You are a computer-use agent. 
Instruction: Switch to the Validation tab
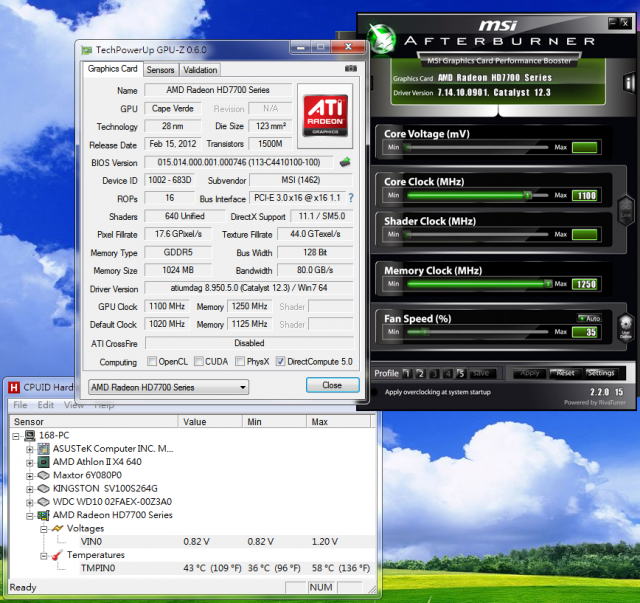pyautogui.click(x=200, y=70)
